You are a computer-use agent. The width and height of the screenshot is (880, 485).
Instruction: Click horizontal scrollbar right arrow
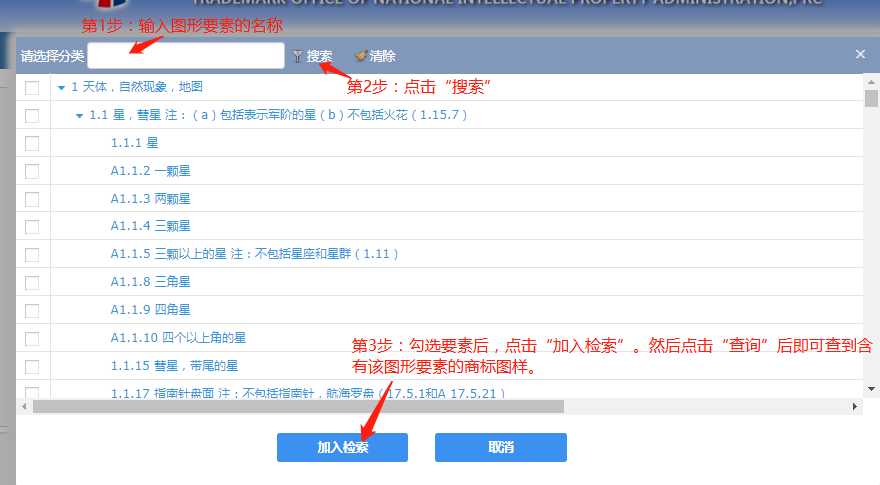pos(855,406)
